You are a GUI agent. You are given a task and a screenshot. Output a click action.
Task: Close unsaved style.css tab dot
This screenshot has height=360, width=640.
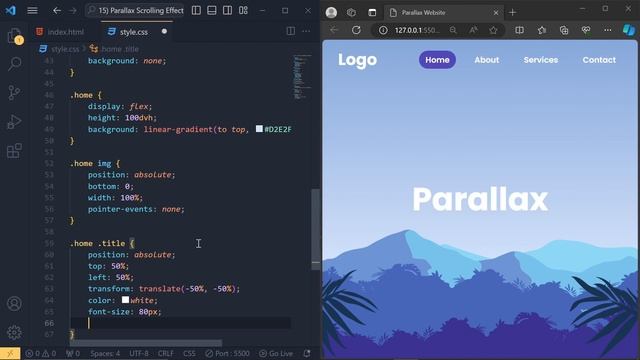pos(164,31)
